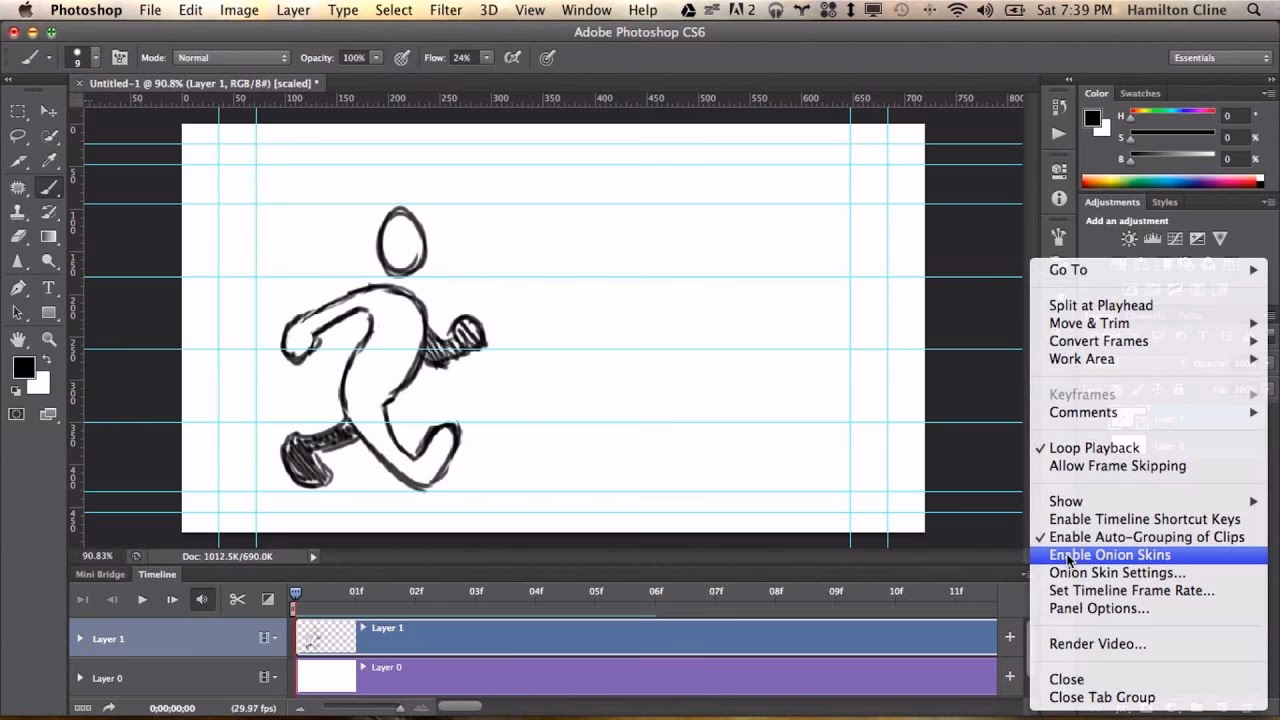Click the scissors split-at-playhead icon
This screenshot has width=1280, height=720.
coord(237,599)
